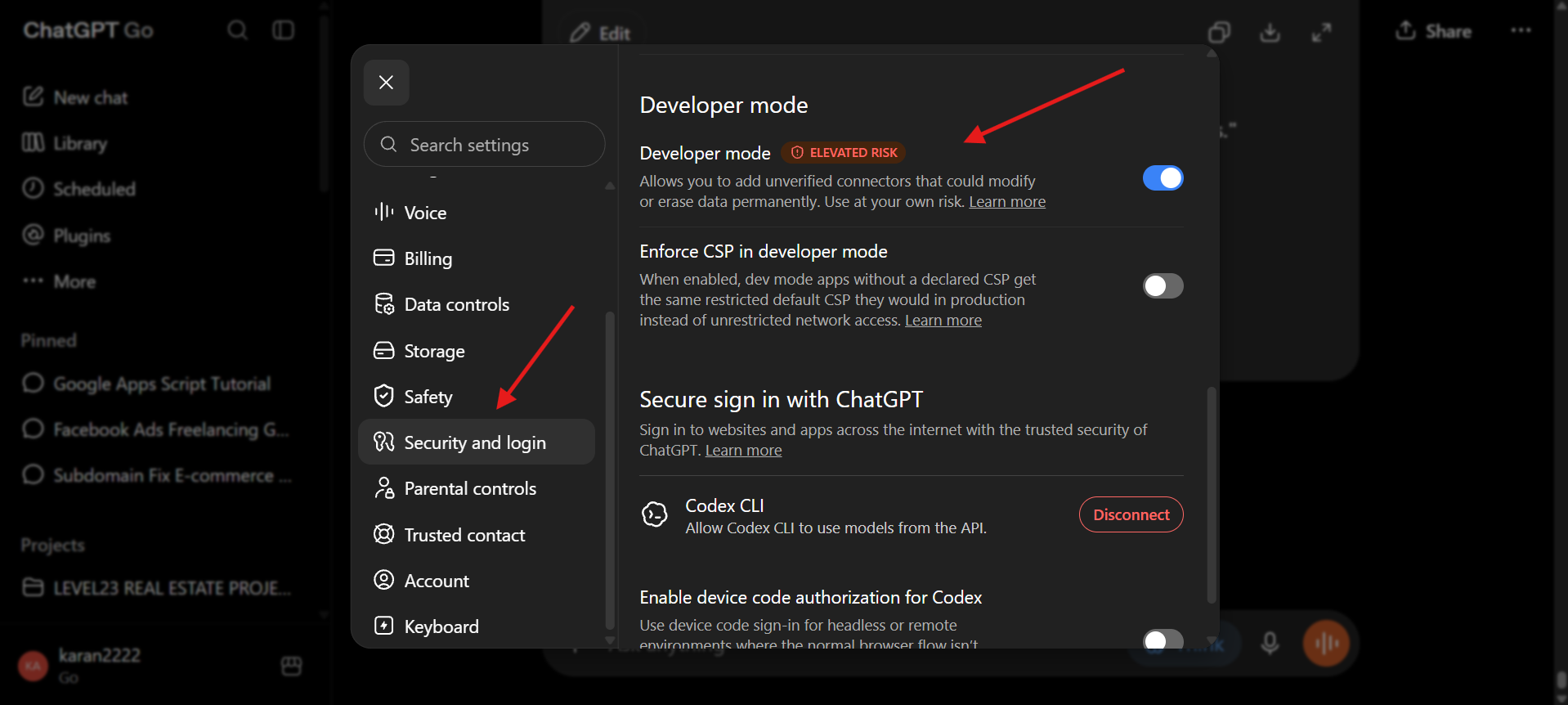Open Learn more link for Developer mode
Image resolution: width=1568 pixels, height=705 pixels.
1007,202
